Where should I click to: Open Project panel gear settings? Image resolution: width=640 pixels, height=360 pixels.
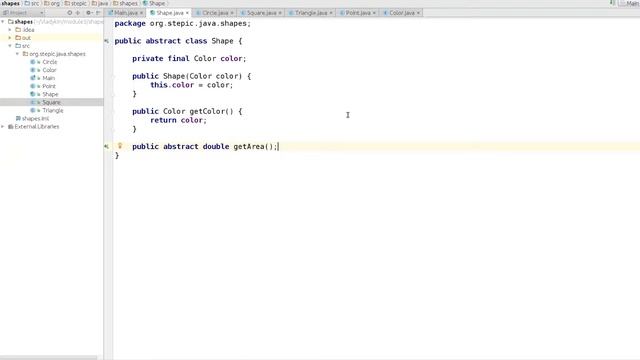(x=89, y=13)
